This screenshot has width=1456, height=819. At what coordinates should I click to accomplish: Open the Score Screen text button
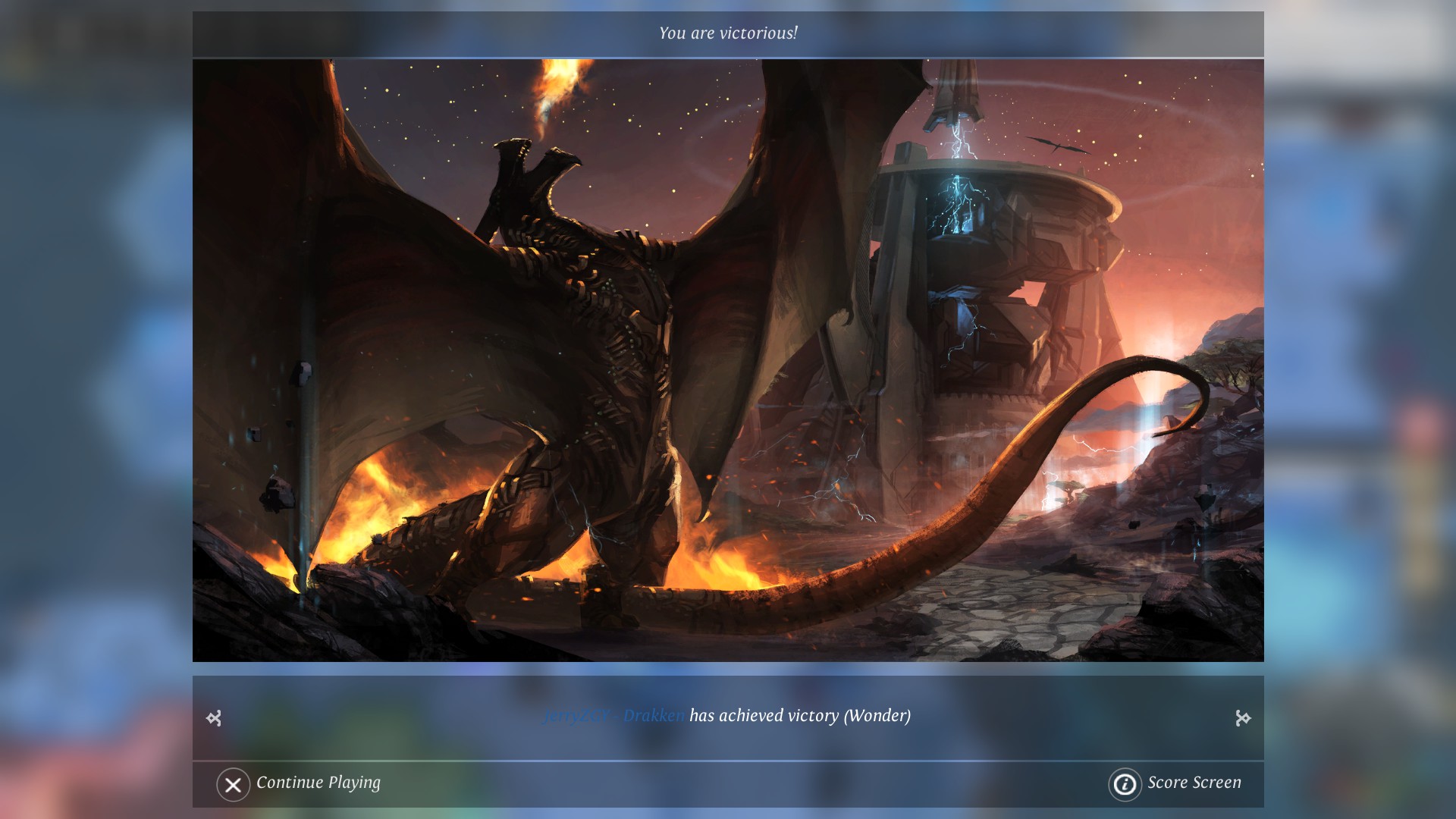1194,783
